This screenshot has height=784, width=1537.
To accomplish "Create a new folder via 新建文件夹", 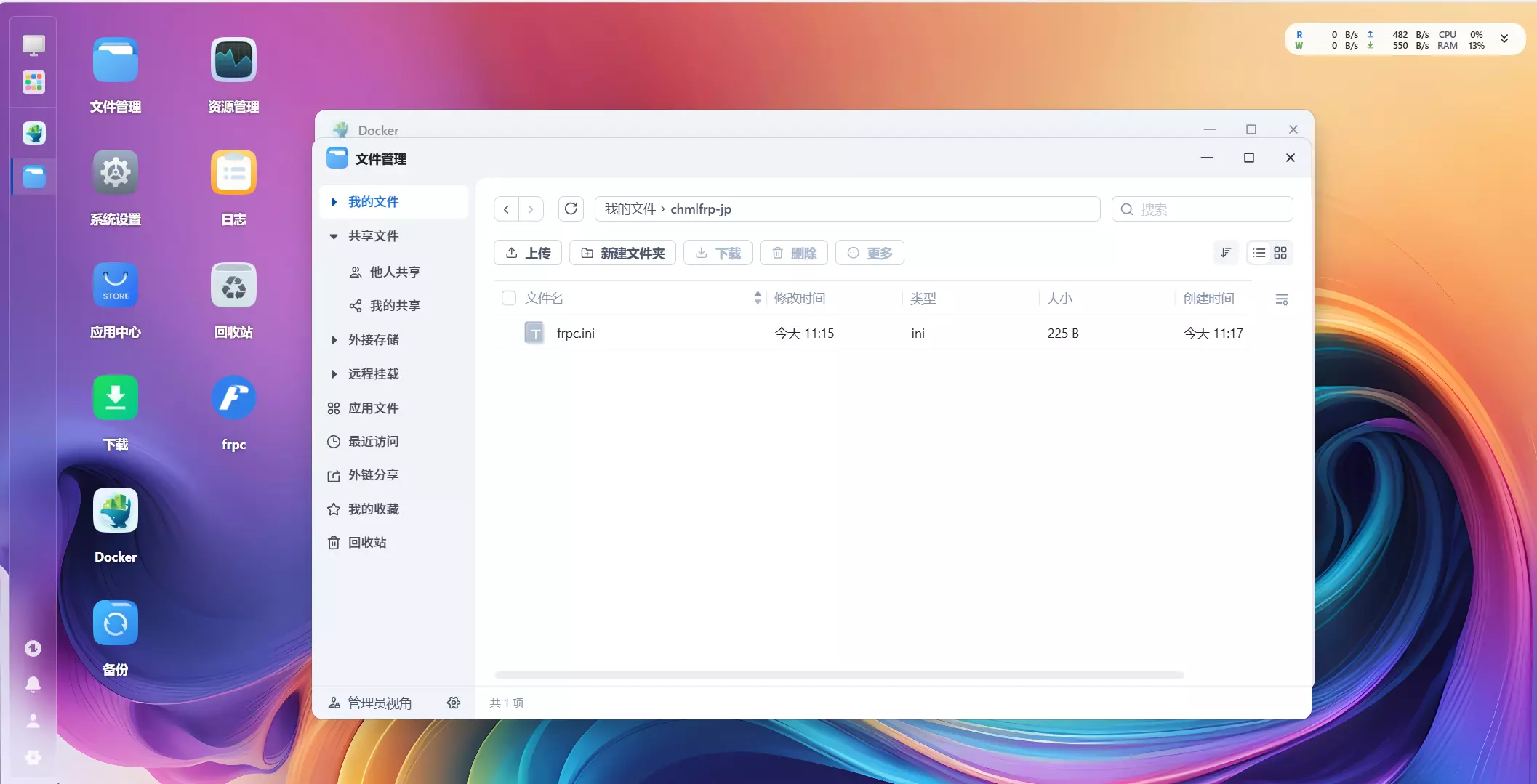I will click(622, 253).
